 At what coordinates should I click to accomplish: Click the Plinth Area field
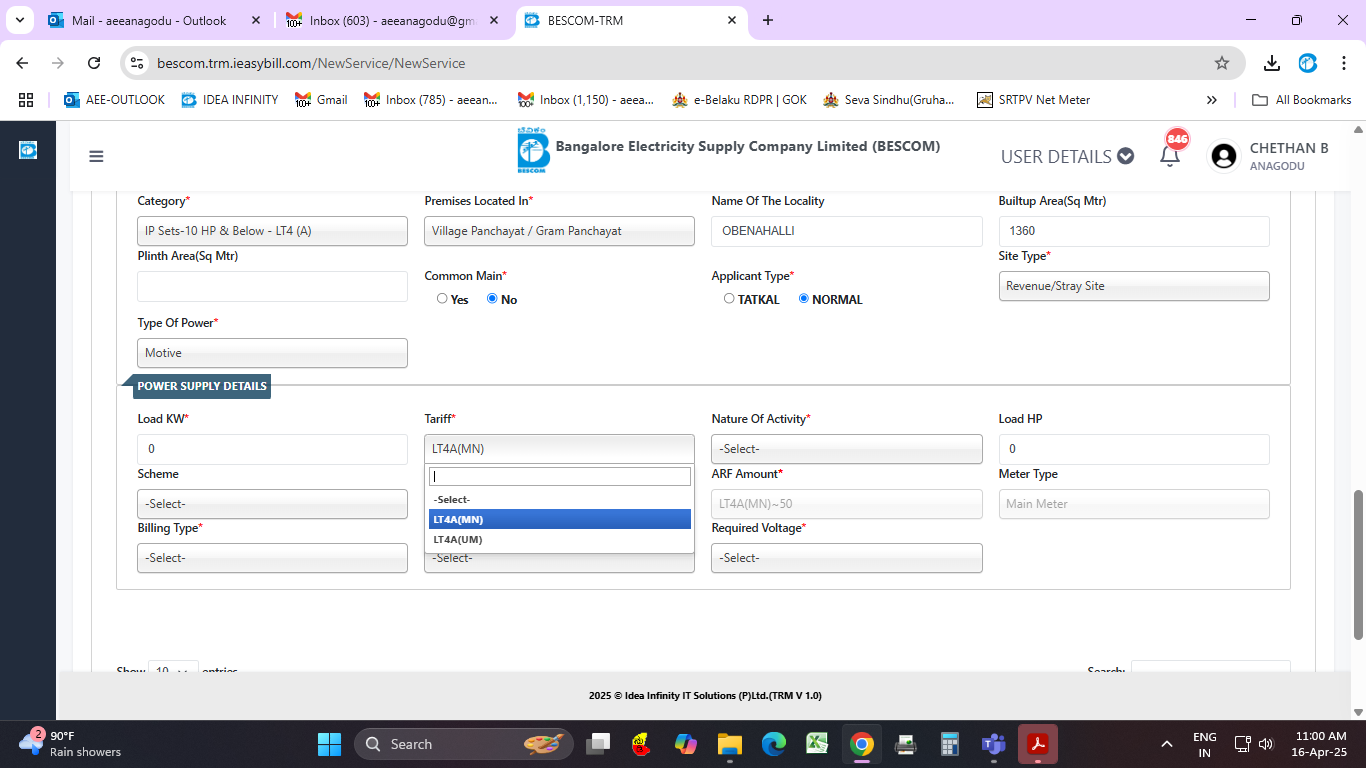pos(272,286)
